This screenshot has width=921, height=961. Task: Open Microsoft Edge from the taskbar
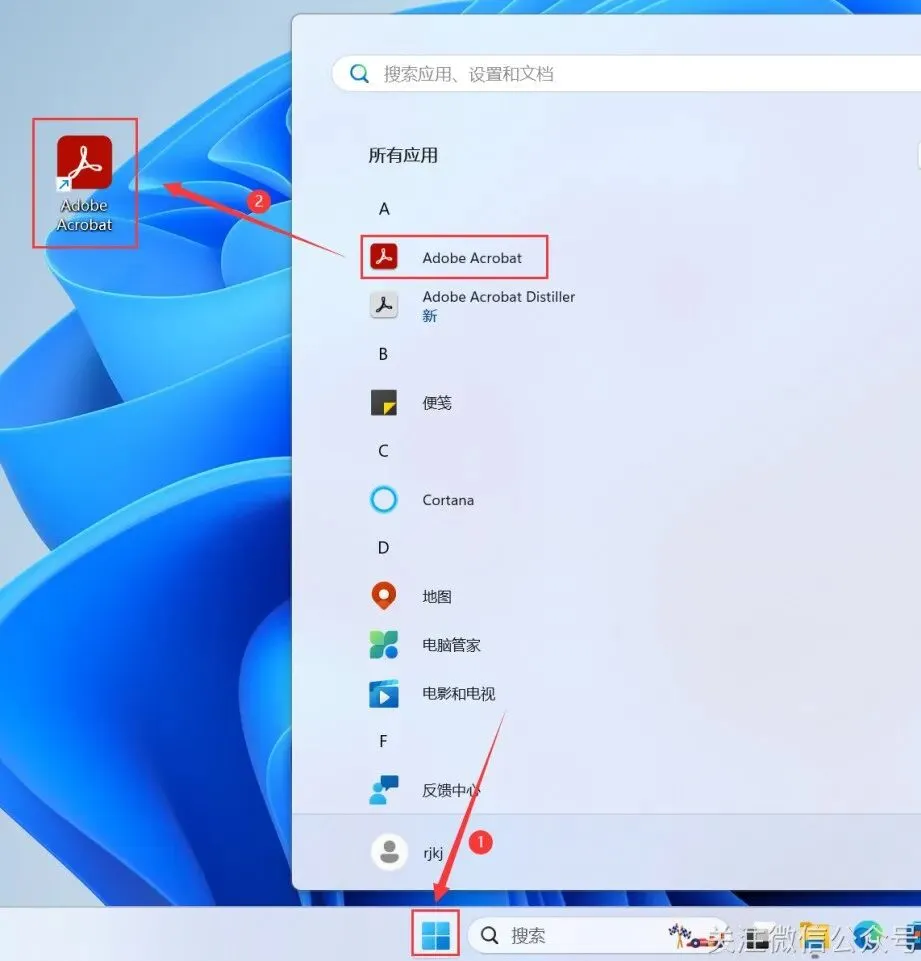click(x=868, y=935)
